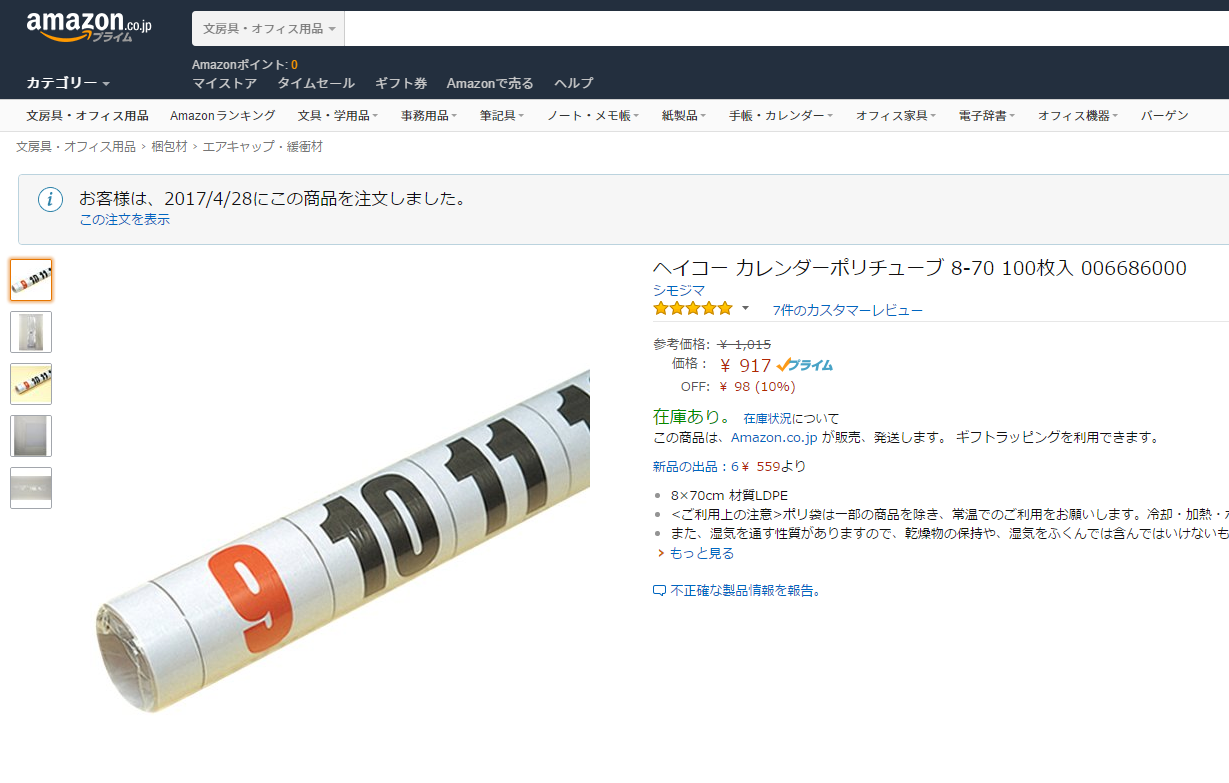
Task: Expand the カテゴリー dropdown menu
Action: (68, 83)
